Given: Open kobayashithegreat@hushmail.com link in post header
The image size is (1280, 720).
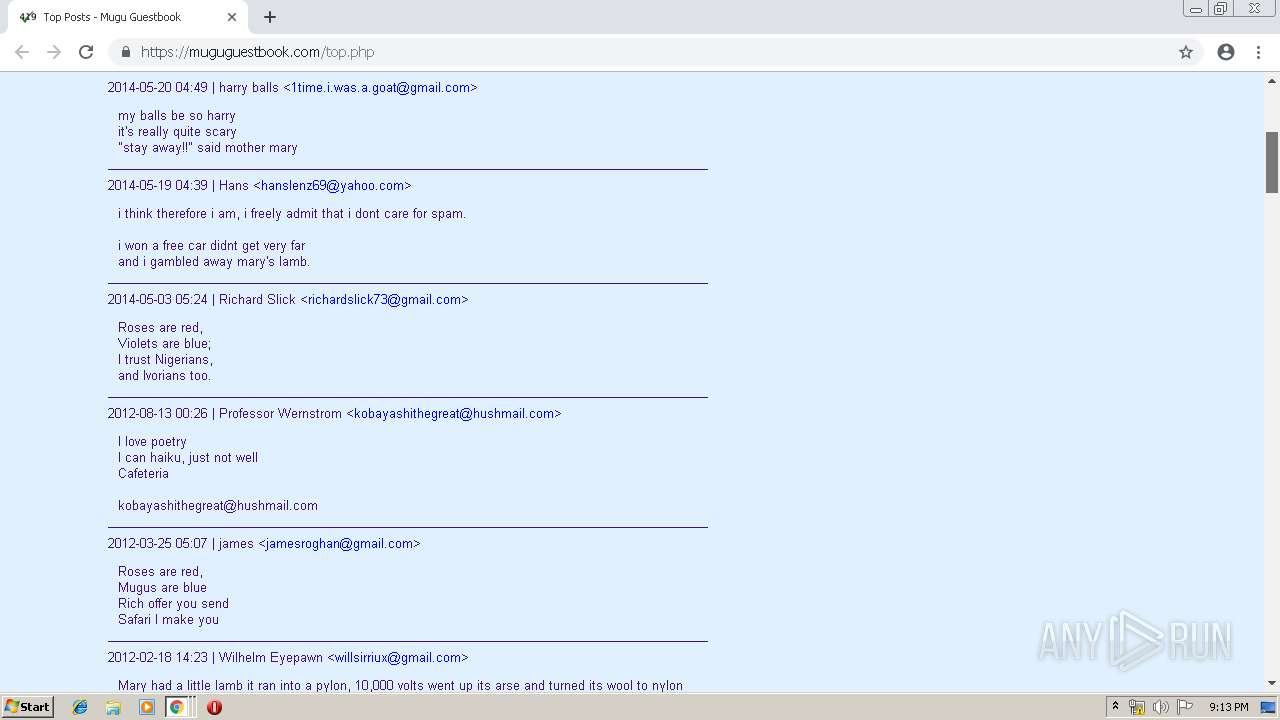Looking at the screenshot, I should coord(454,414).
